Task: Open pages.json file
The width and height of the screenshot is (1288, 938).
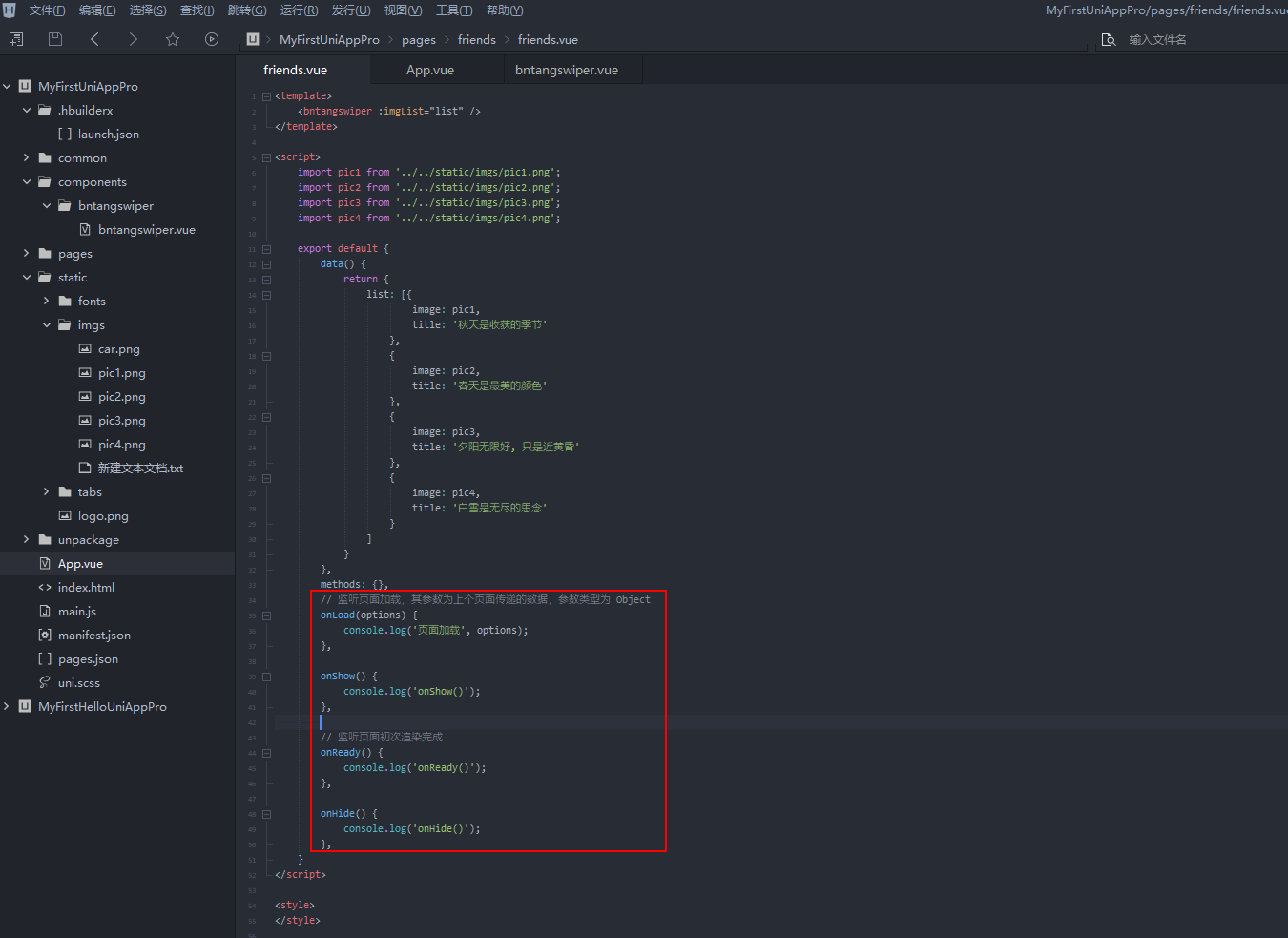Action: coord(88,659)
